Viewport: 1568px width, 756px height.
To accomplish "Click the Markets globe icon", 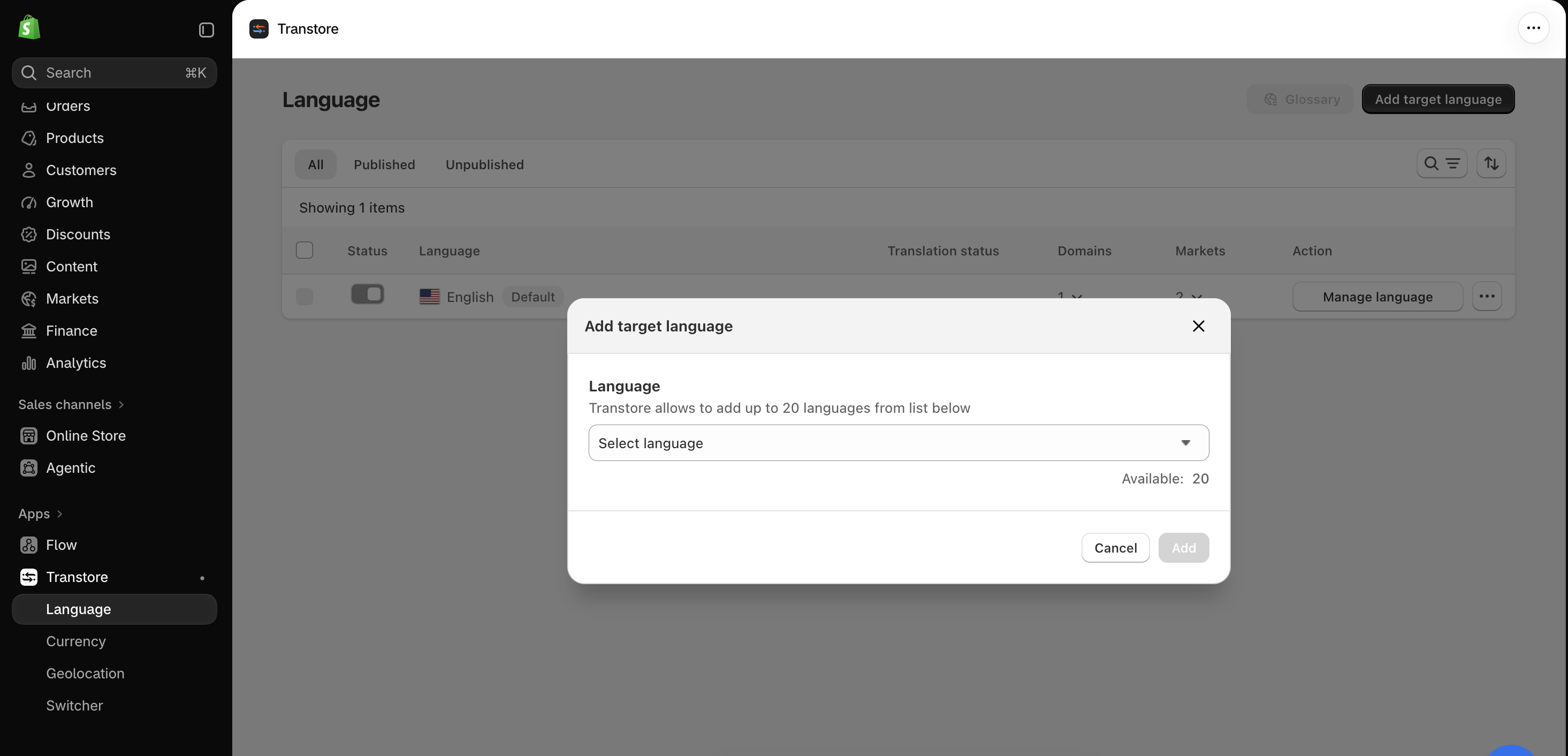I will coord(28,299).
